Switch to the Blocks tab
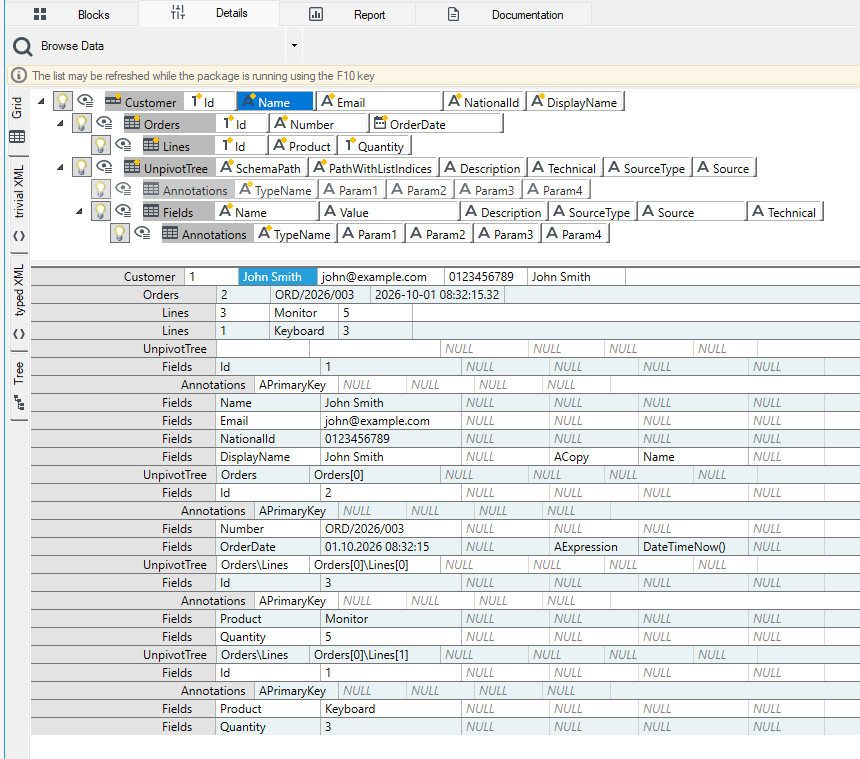This screenshot has width=860, height=759. click(x=72, y=14)
